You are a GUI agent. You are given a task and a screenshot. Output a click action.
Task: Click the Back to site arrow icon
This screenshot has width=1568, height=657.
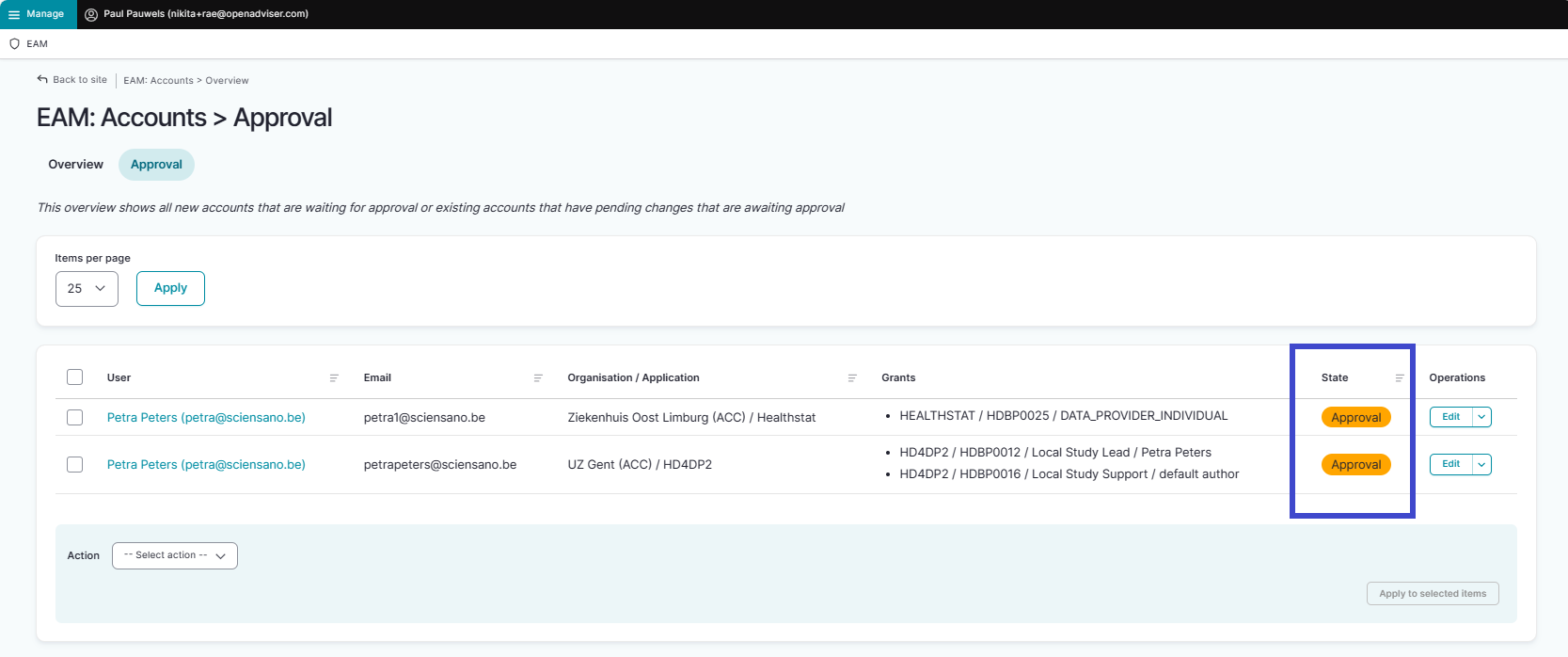click(x=42, y=80)
